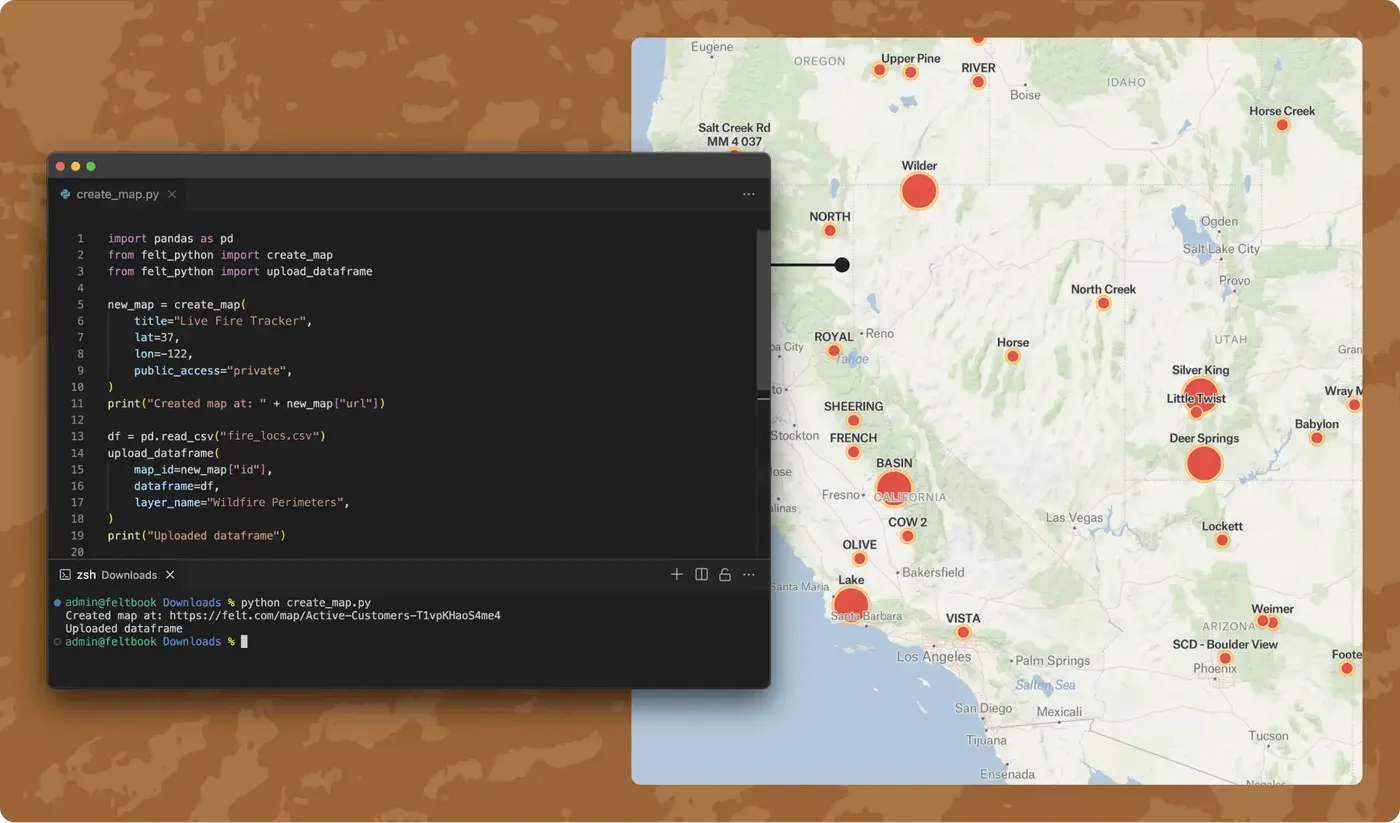Click the 'import pandas as pd' line

tap(171, 239)
